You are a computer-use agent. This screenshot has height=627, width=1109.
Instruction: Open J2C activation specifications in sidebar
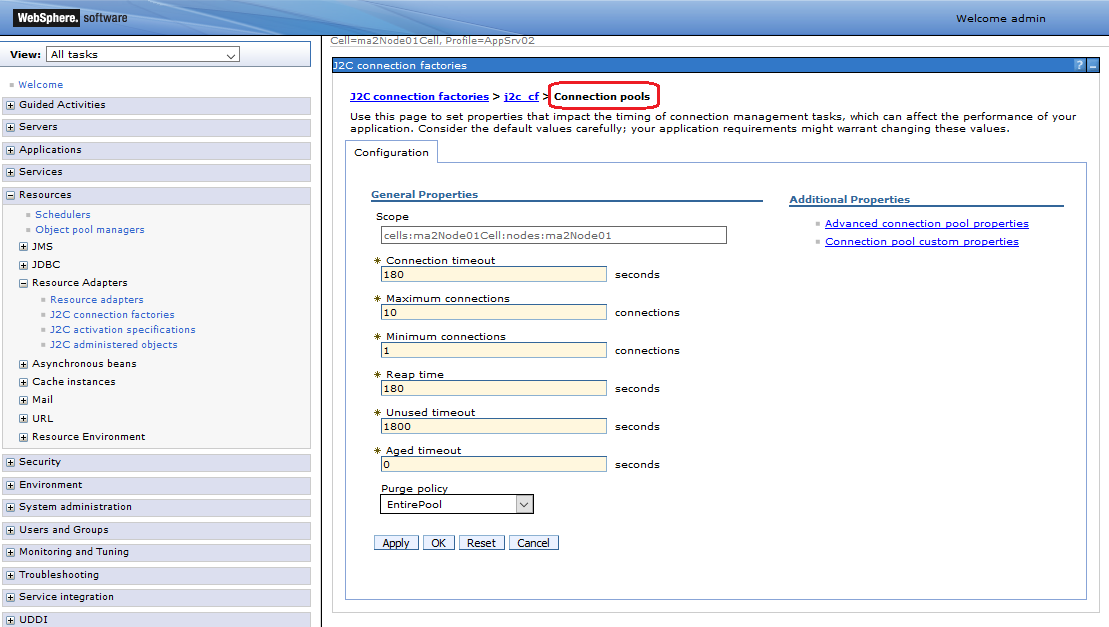(123, 330)
